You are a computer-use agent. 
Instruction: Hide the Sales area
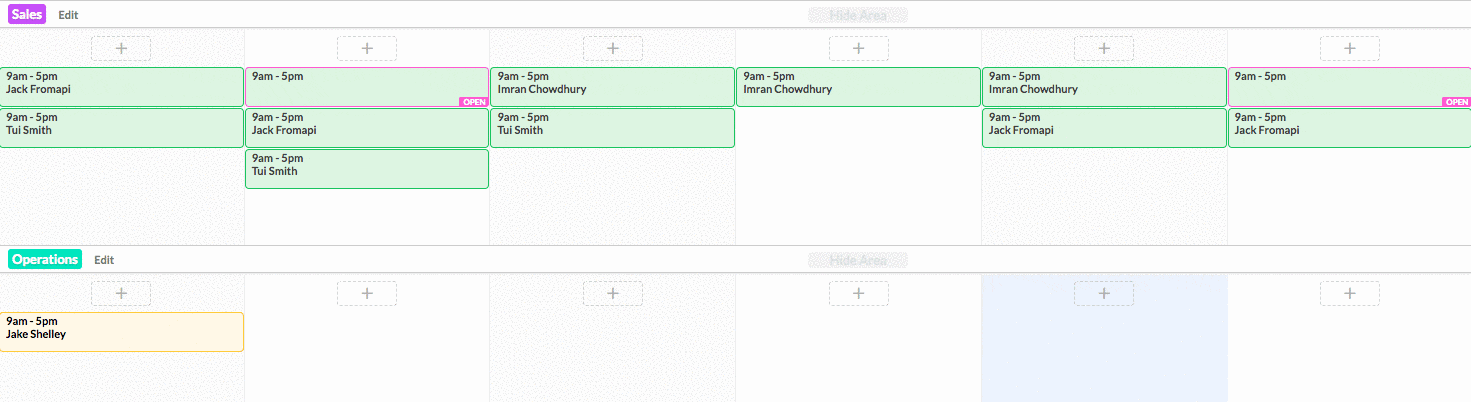[858, 16]
